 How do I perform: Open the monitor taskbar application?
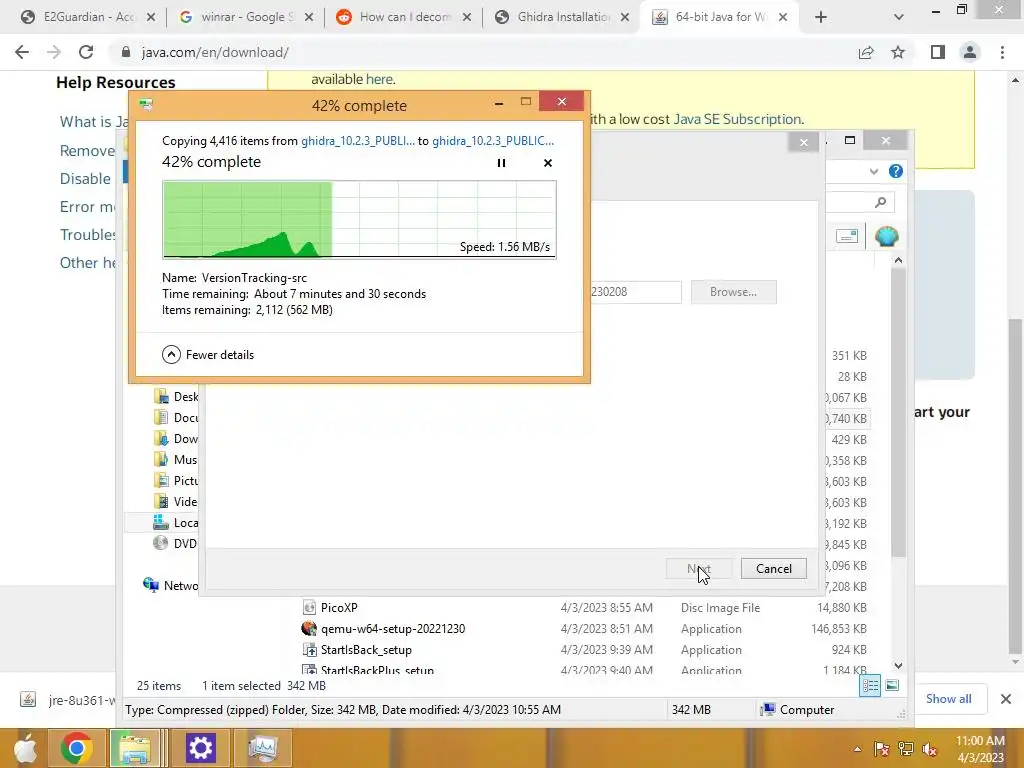(263, 748)
